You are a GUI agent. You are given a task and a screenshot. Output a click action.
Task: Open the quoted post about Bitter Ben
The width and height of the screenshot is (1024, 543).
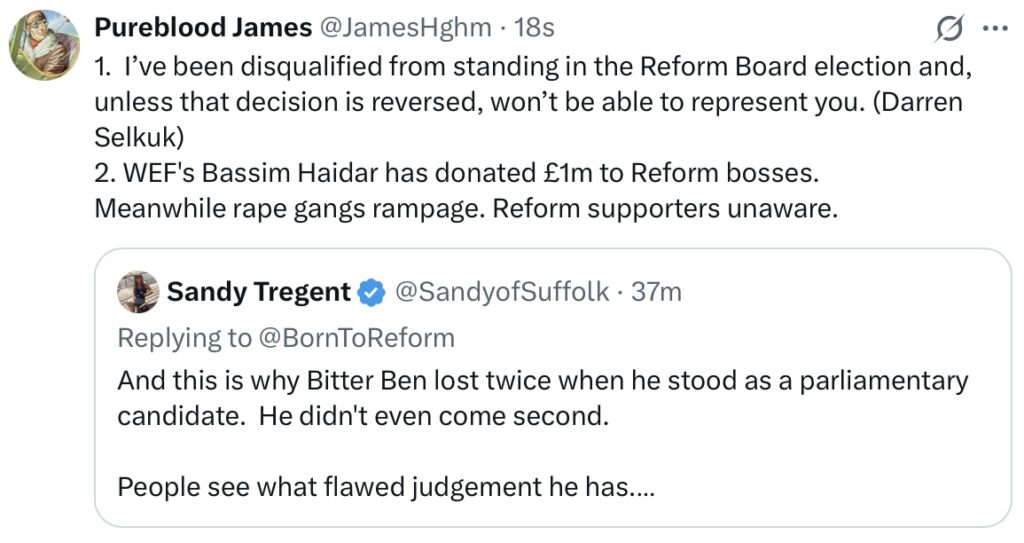coord(553,387)
